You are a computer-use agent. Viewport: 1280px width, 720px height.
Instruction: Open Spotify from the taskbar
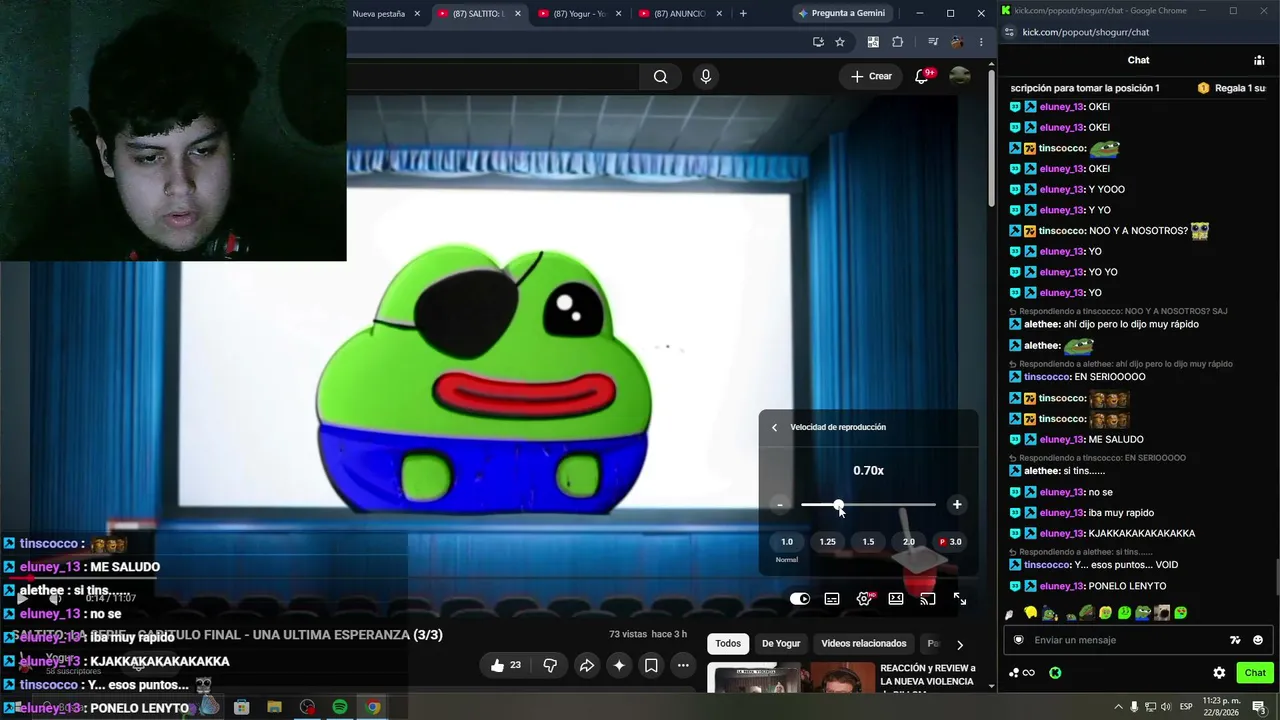pyautogui.click(x=340, y=707)
